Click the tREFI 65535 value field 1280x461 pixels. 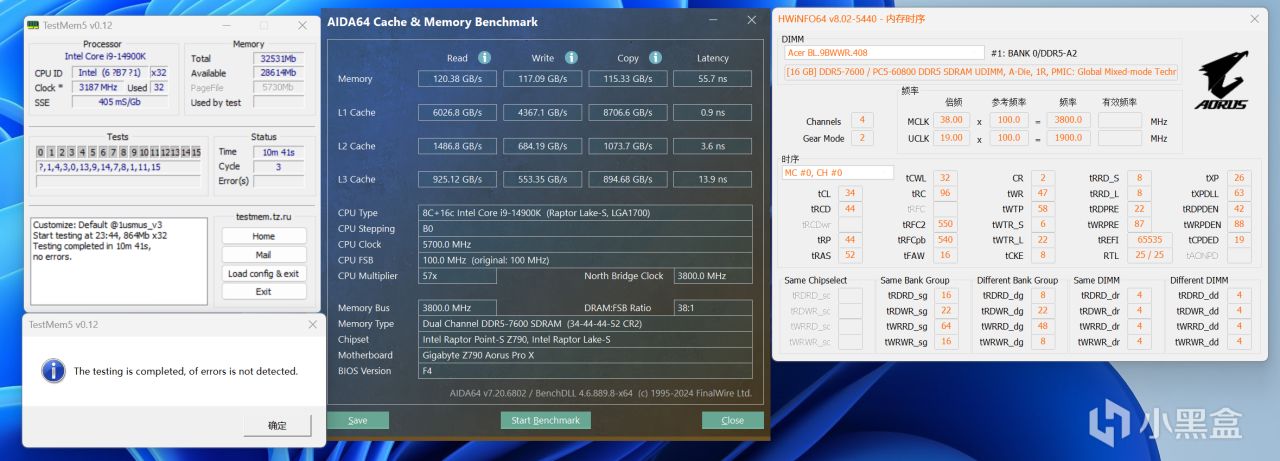(1149, 240)
